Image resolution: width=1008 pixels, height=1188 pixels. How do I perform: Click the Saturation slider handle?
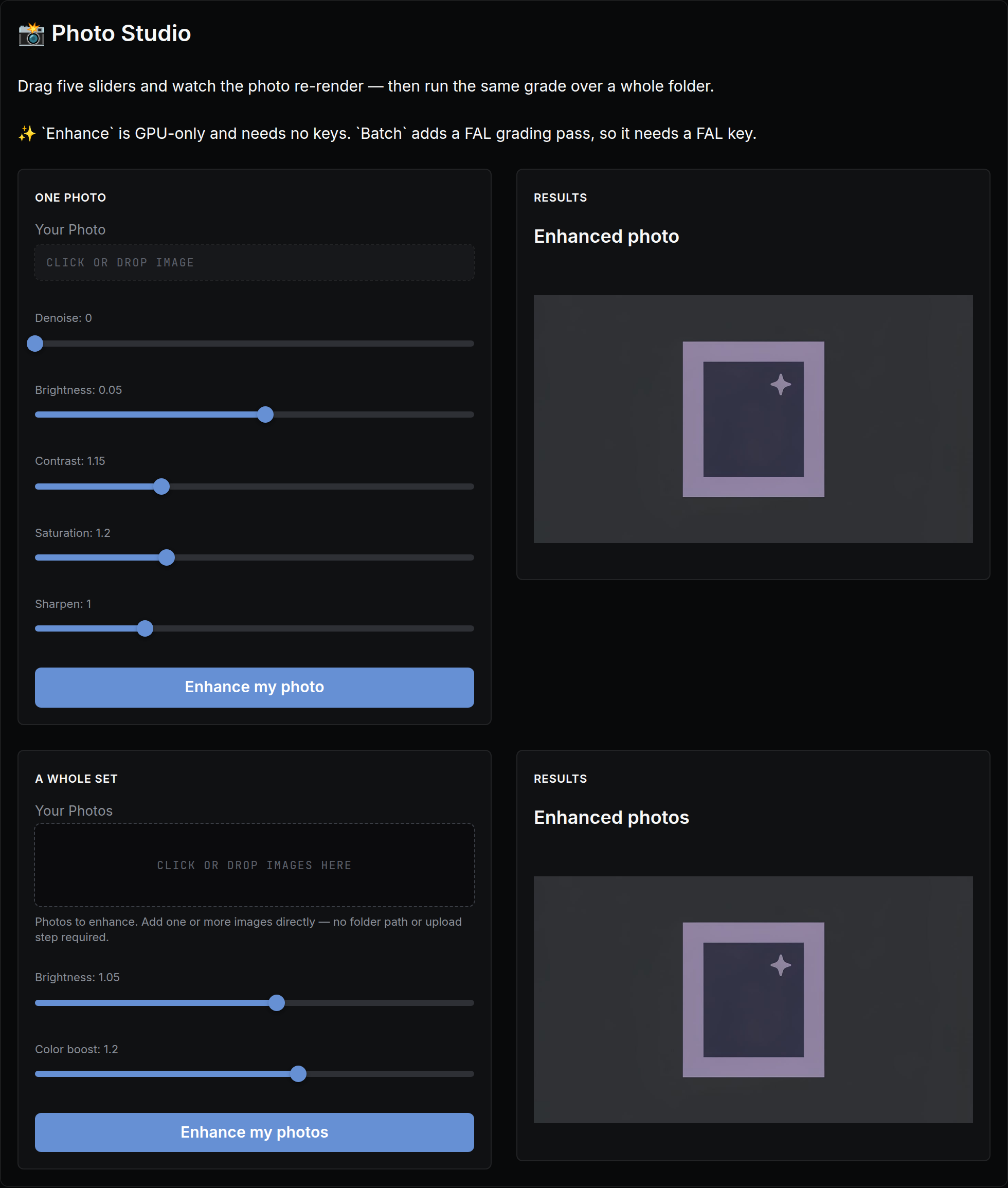click(x=166, y=557)
